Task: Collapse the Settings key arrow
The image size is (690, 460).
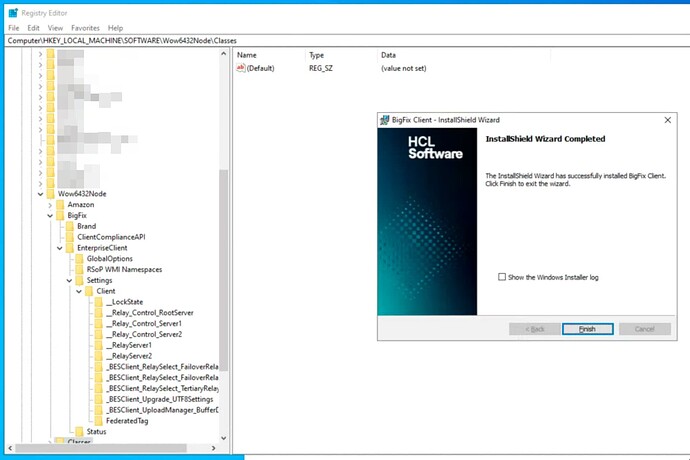Action: (70, 280)
